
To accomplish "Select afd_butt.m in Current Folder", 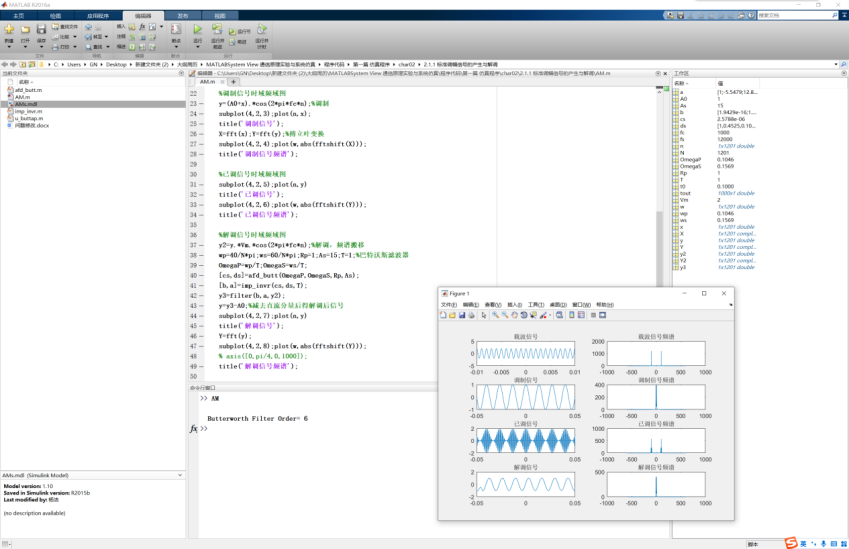I will click(28, 90).
